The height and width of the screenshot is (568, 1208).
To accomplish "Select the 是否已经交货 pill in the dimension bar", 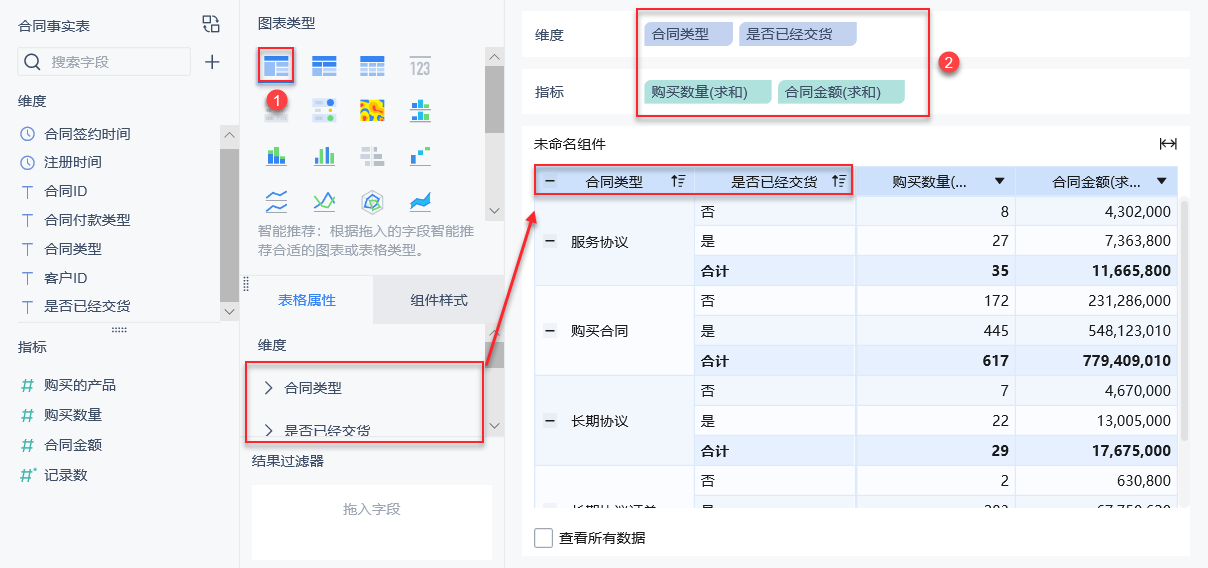I will pos(798,34).
